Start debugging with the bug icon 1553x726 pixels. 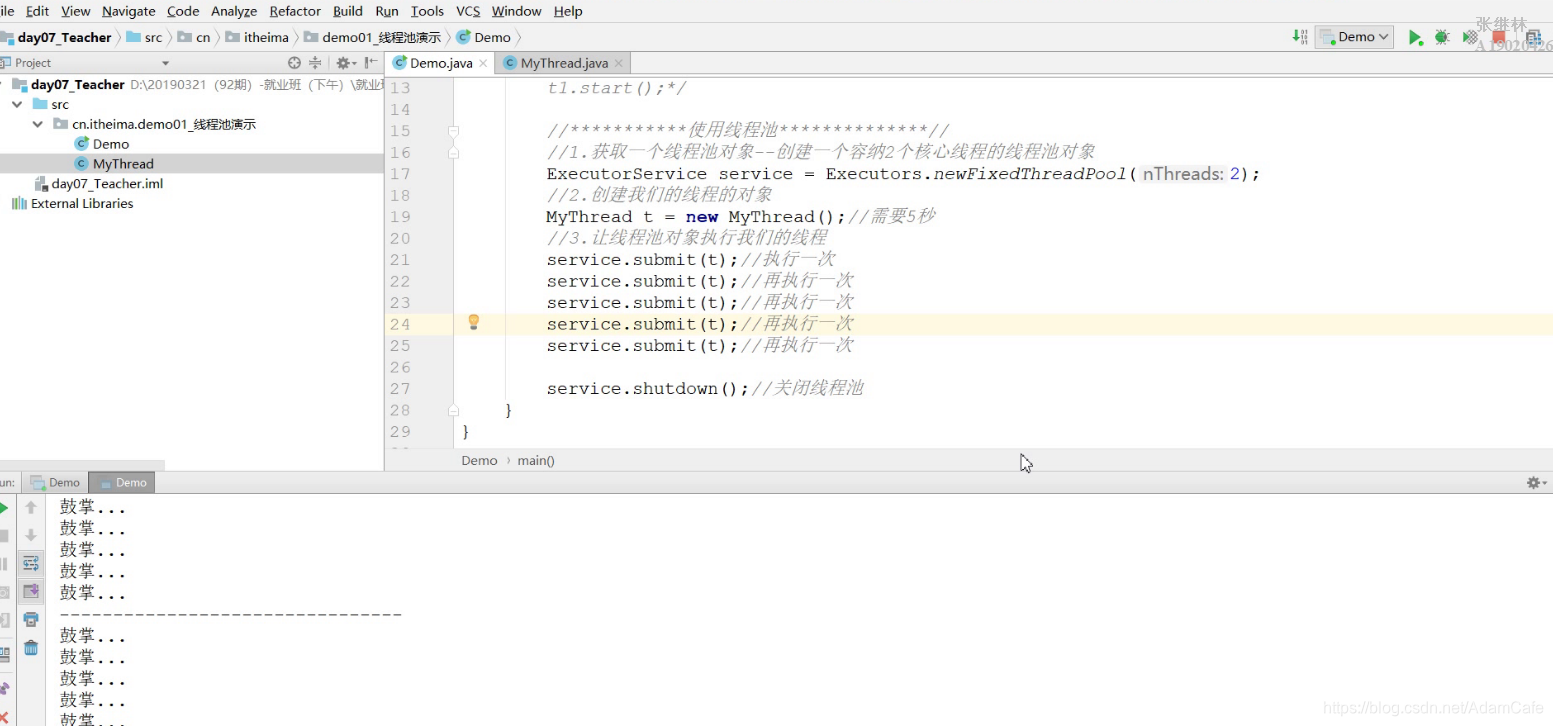point(1441,37)
